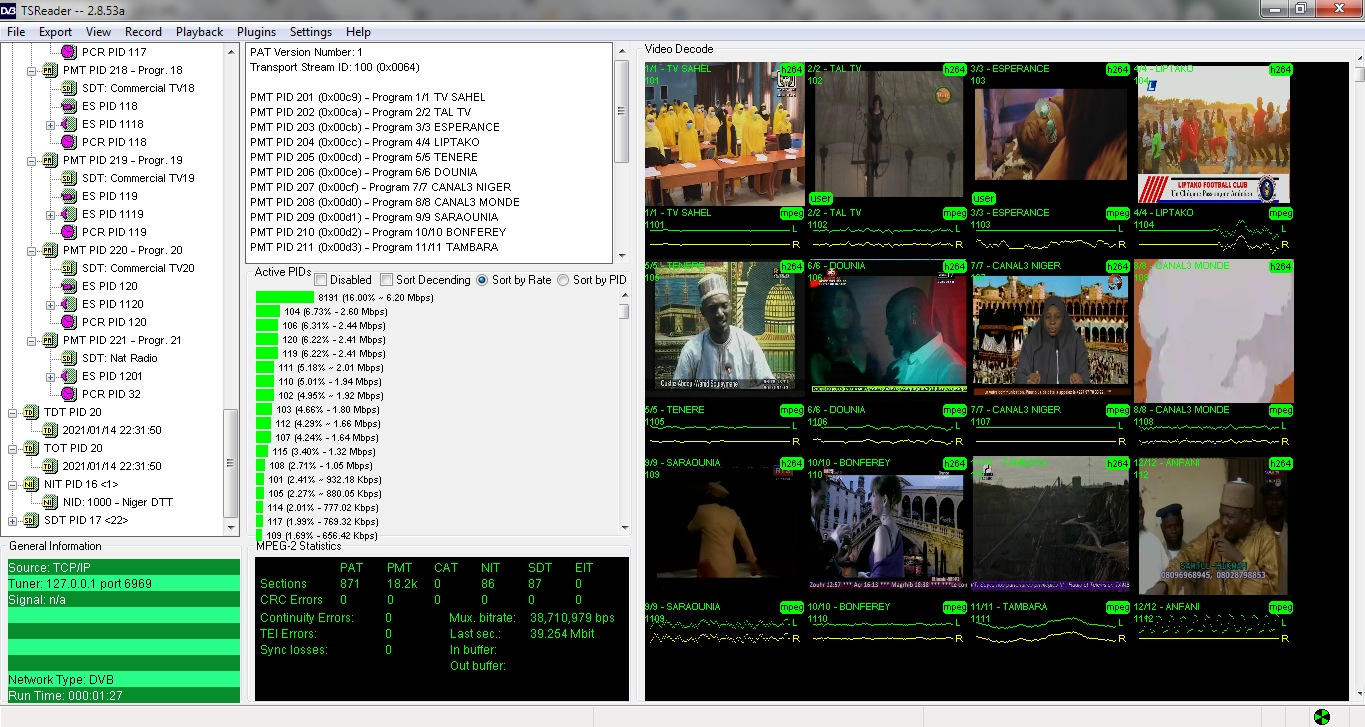Expand the ES PID 1120 node

[x=50, y=304]
